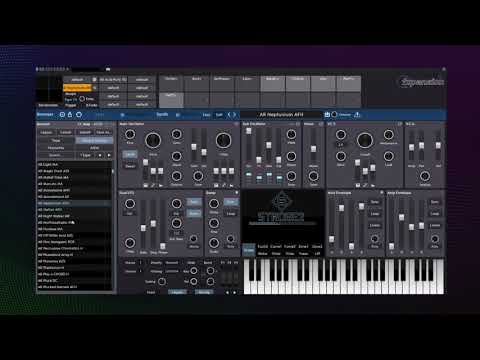This screenshot has width=480, height=360.
Task: Click pencil icon below VCF envelope sliders
Action: tap(365, 185)
